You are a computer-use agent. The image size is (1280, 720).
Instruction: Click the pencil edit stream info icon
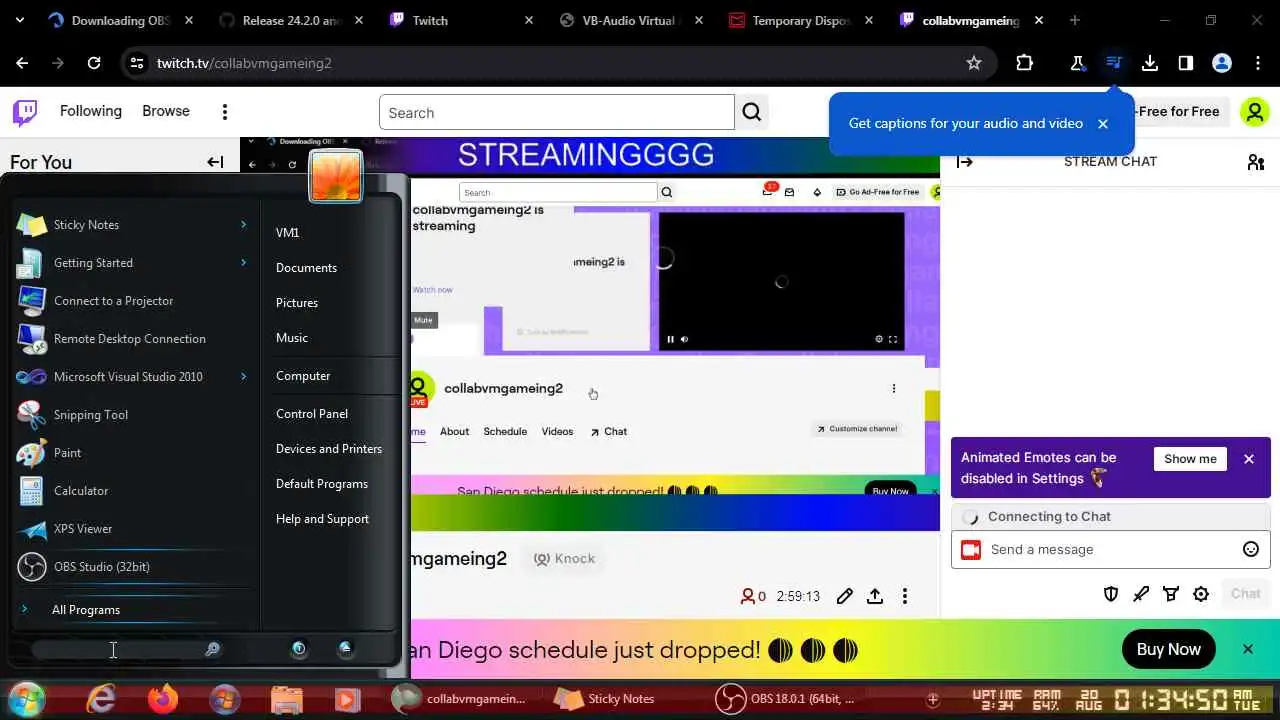pyautogui.click(x=845, y=596)
